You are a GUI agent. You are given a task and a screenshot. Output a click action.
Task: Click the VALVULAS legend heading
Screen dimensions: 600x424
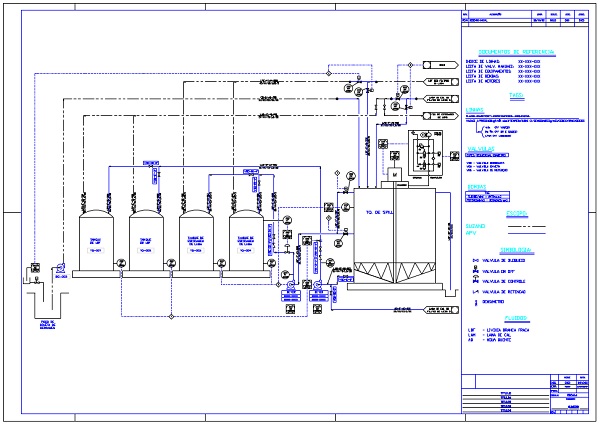pos(481,146)
